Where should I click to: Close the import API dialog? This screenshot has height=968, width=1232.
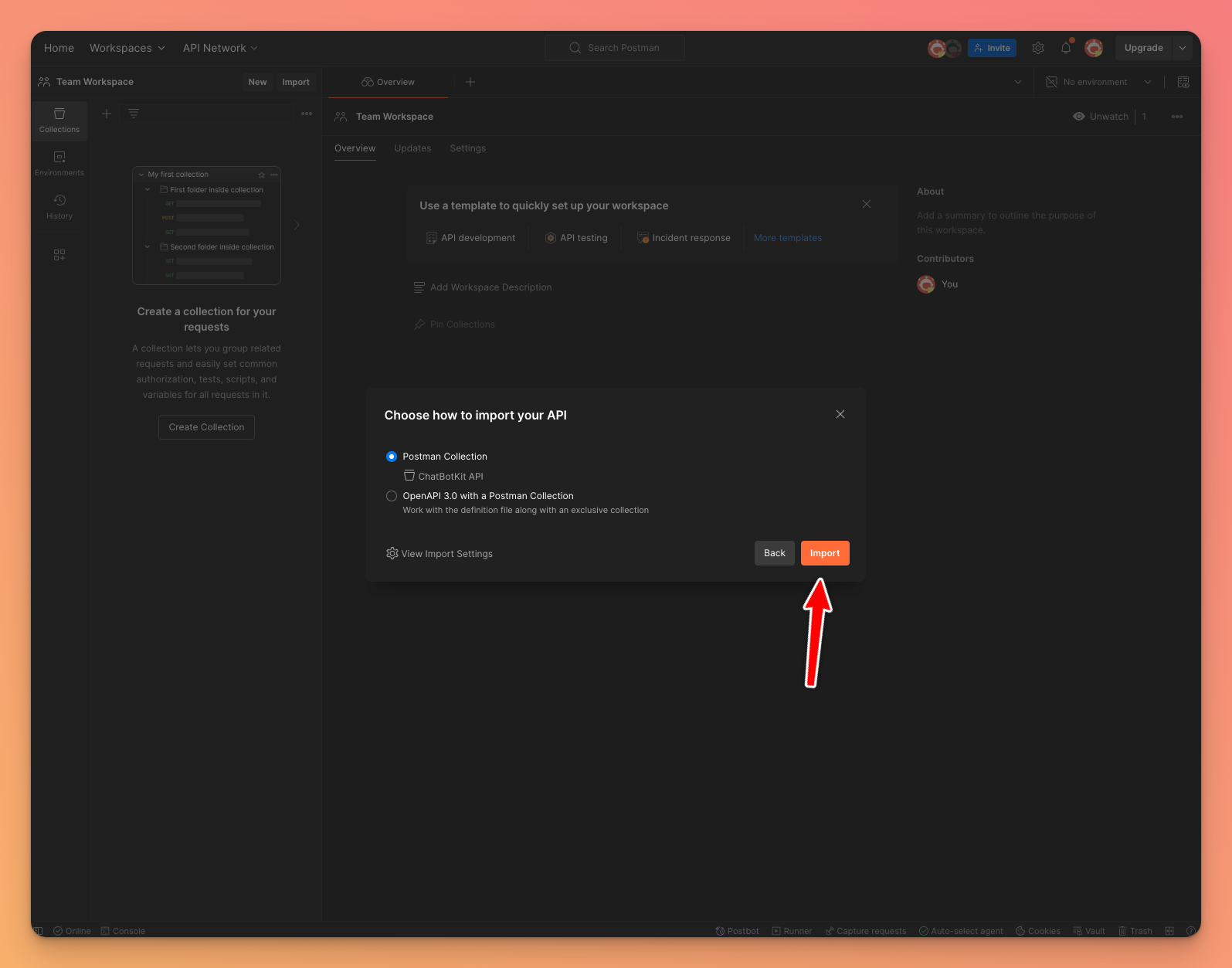[840, 415]
